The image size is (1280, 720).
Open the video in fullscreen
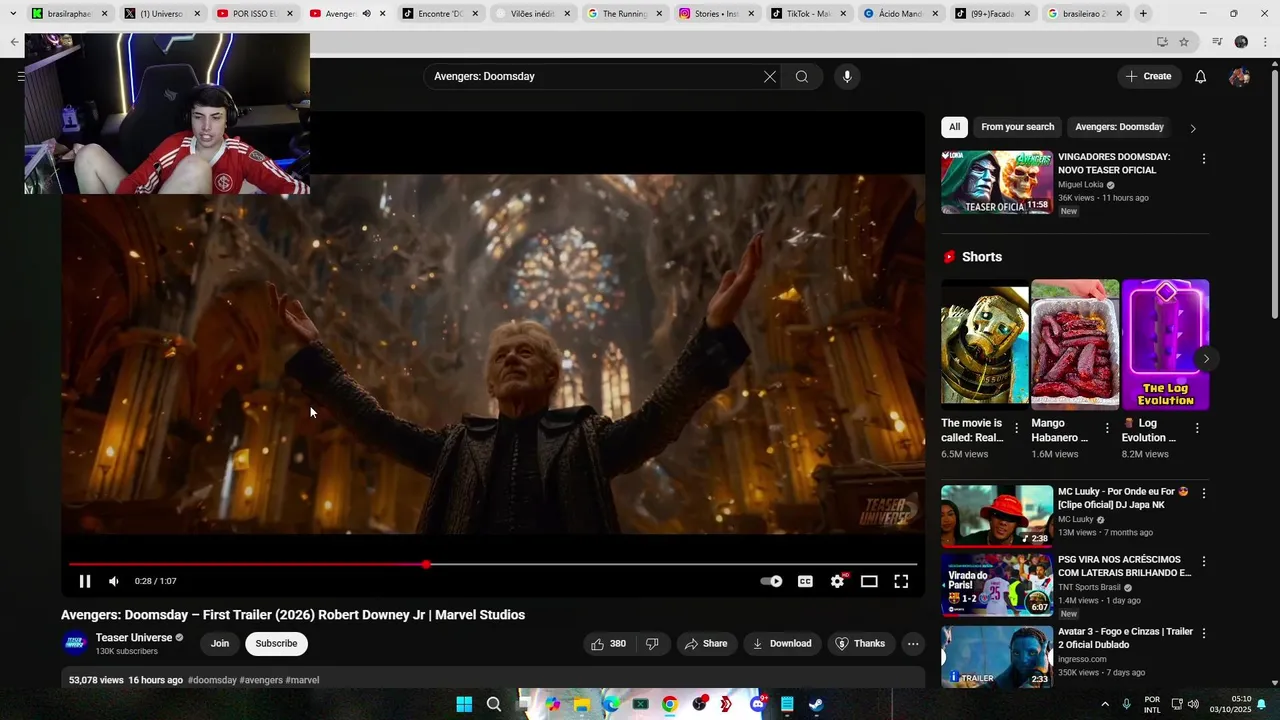[x=901, y=581]
